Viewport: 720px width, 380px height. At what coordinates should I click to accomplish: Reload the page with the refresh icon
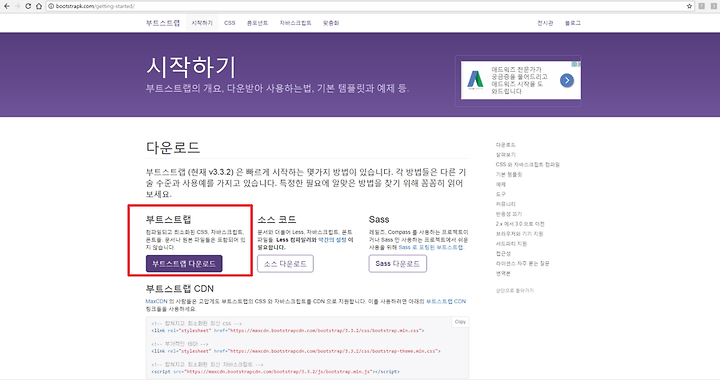pos(28,6)
